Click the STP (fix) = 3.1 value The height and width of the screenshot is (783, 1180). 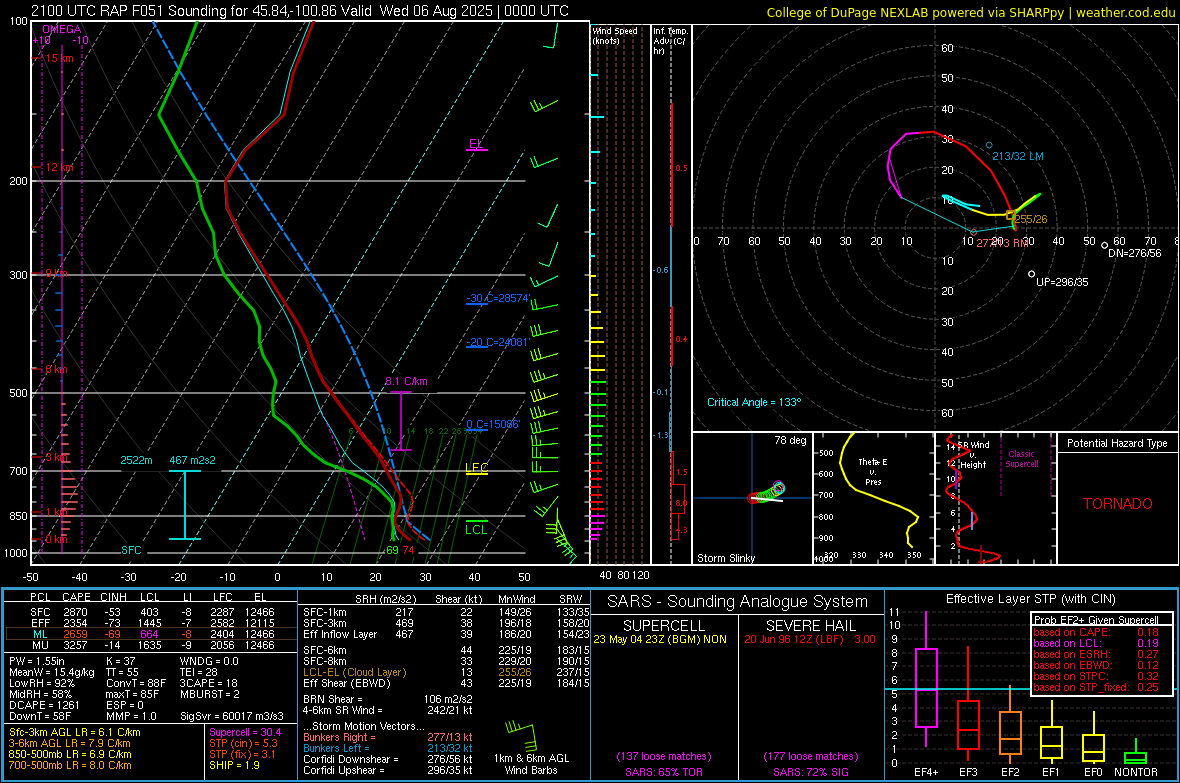pyautogui.click(x=242, y=754)
